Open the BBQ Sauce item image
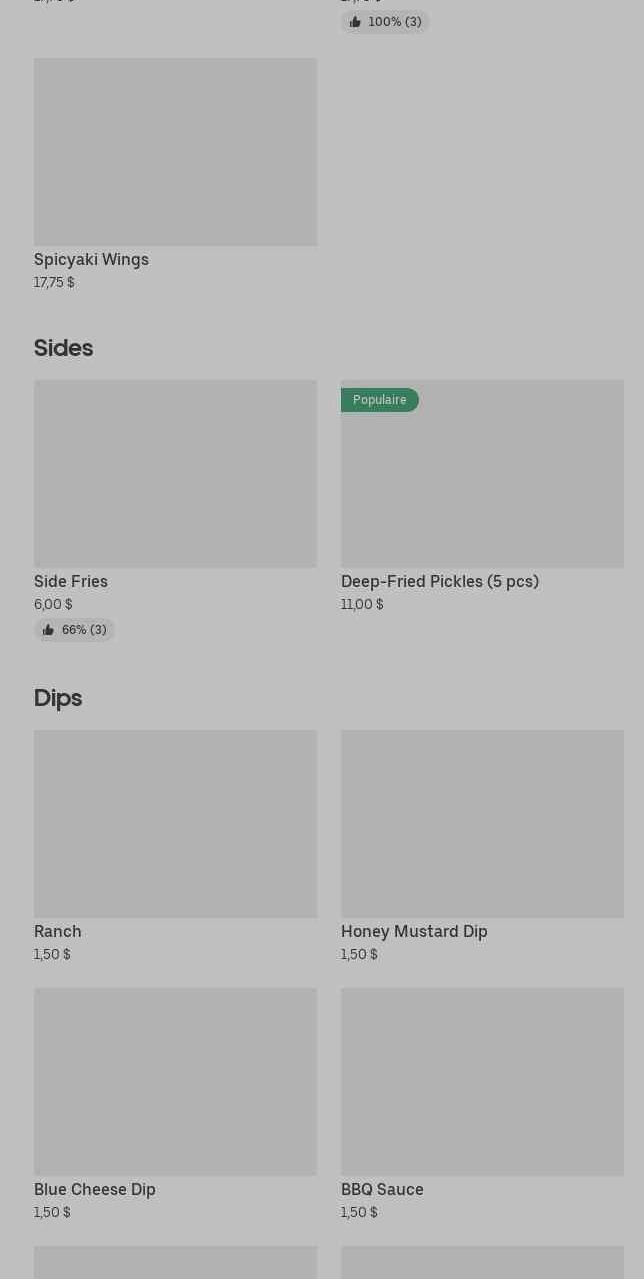Viewport: 644px width, 1279px height. tap(482, 1082)
